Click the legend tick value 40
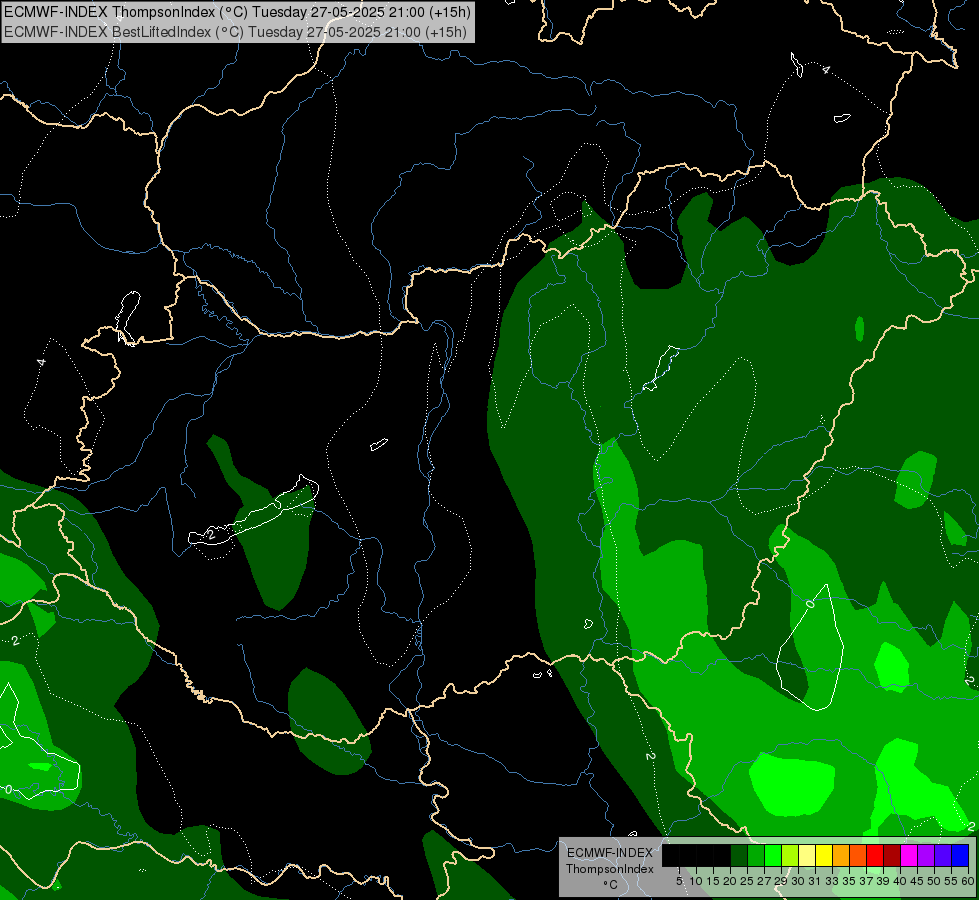979x900 pixels. pos(900,881)
